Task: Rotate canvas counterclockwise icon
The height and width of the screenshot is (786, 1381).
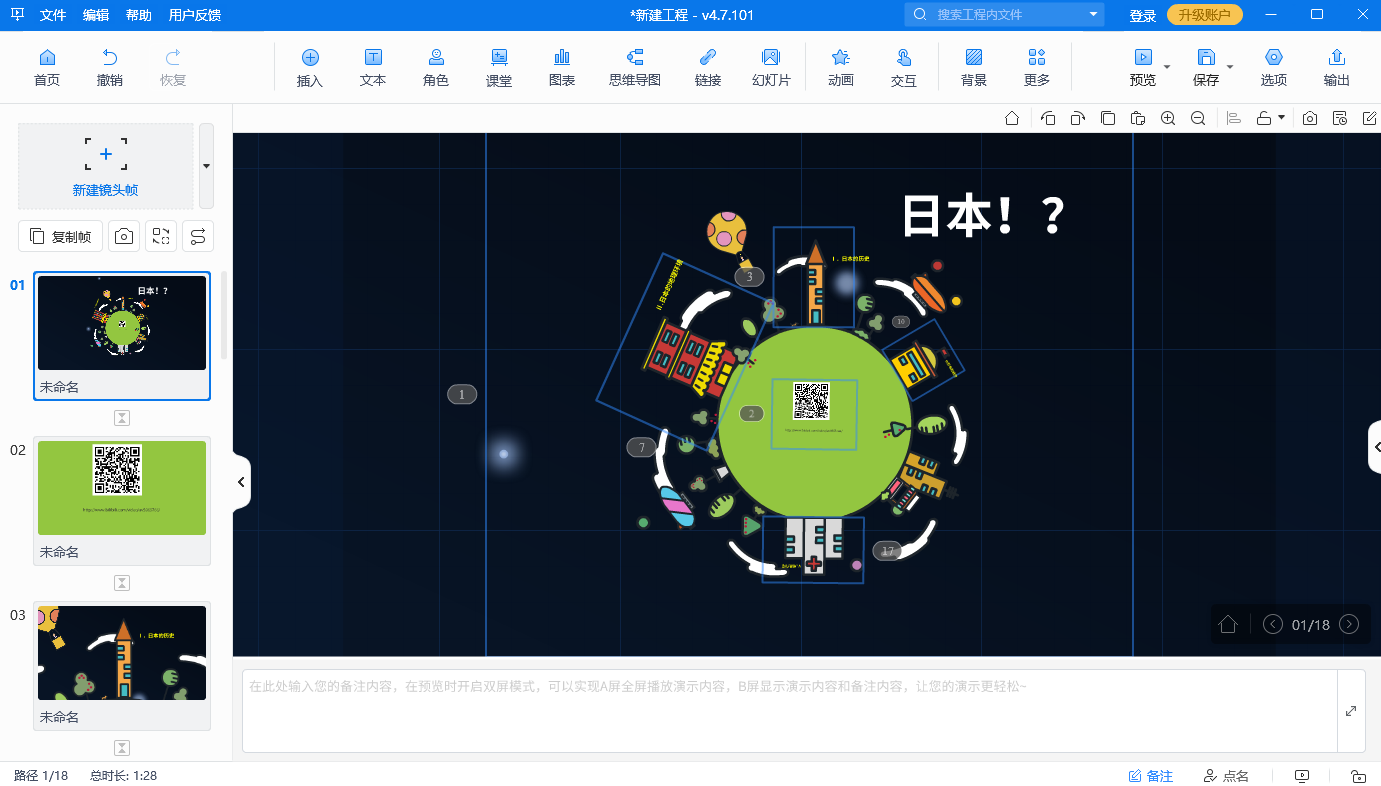Action: pos(1048,118)
